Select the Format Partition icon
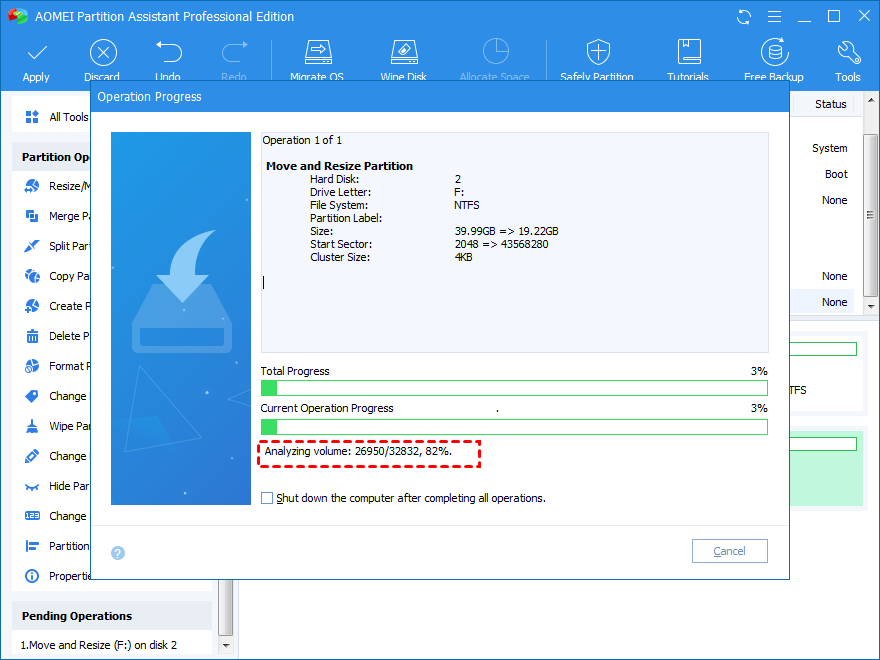880x660 pixels. 32,366
